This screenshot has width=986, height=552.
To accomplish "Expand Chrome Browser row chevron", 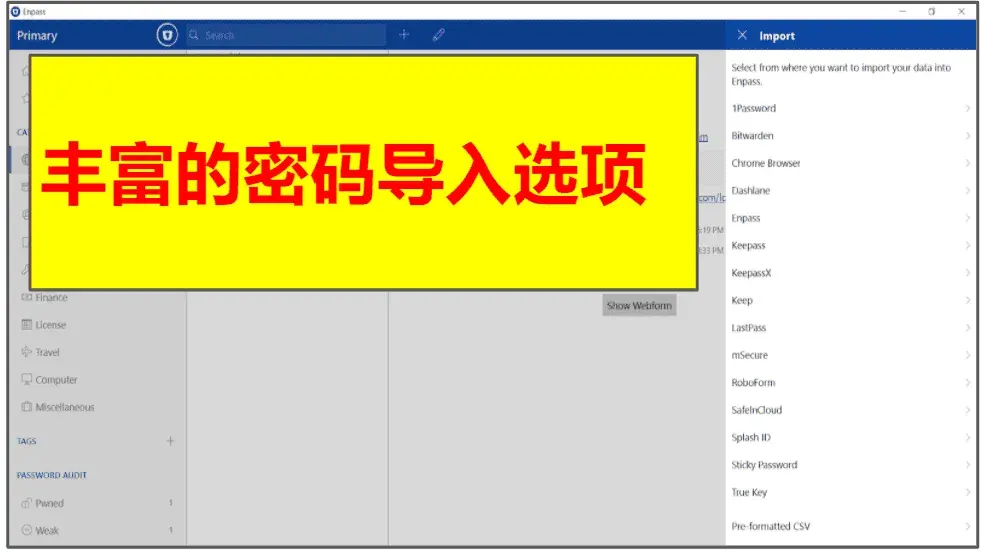I will [x=968, y=163].
